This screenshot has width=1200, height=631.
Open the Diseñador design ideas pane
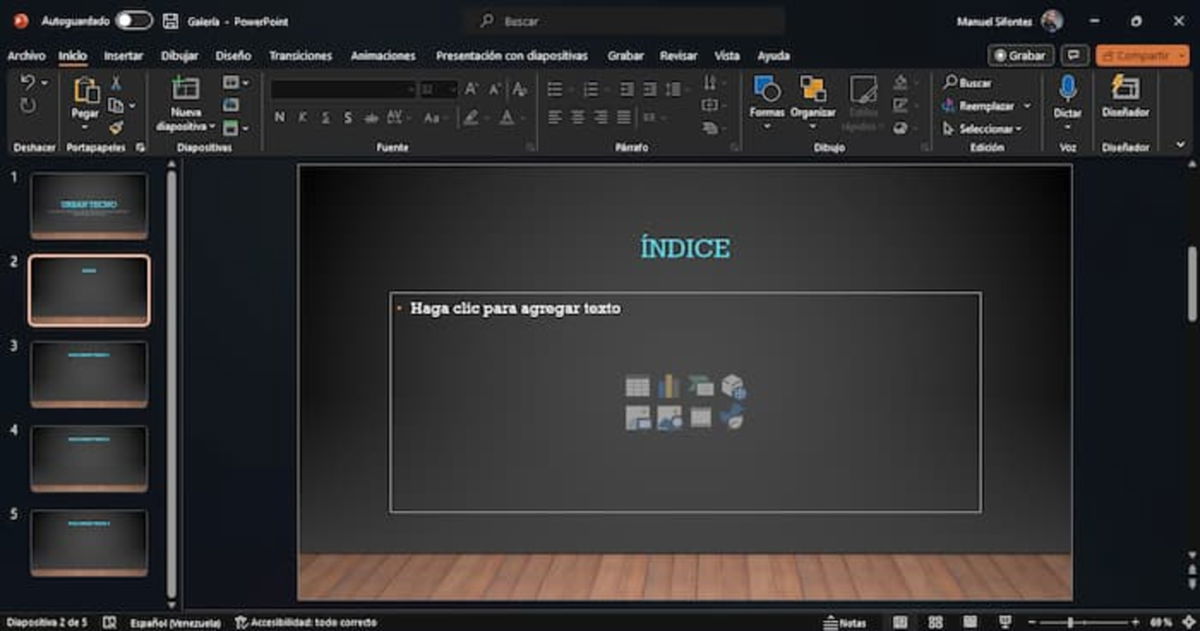pyautogui.click(x=1128, y=105)
